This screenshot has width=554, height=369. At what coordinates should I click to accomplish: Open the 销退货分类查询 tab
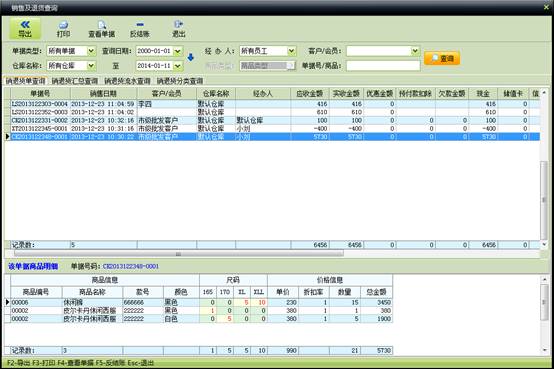[180, 81]
